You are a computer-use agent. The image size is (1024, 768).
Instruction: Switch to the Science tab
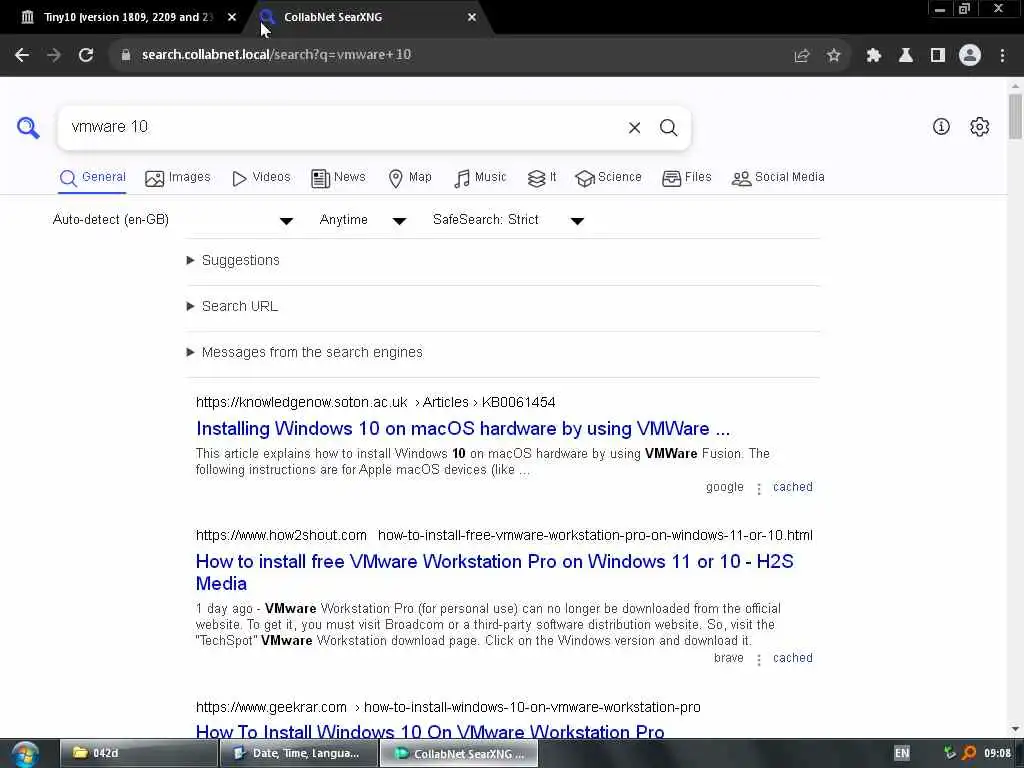[x=608, y=177]
